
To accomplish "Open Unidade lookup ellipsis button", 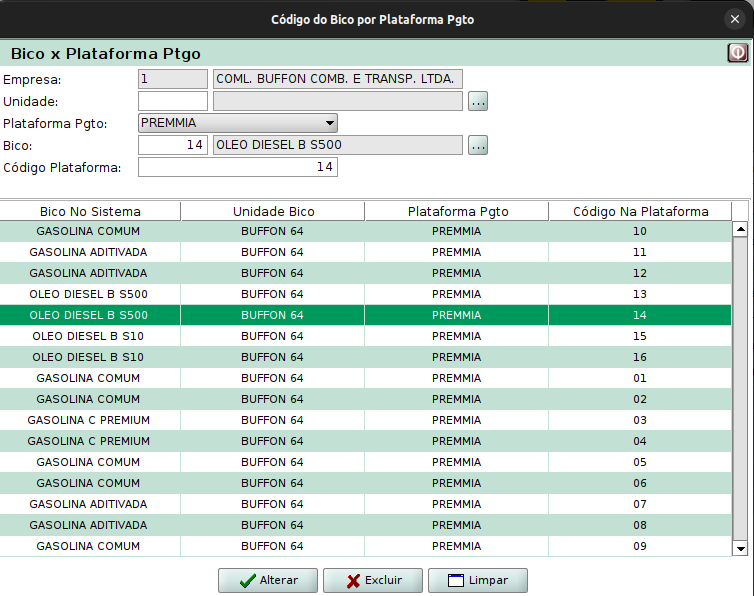I will point(478,101).
